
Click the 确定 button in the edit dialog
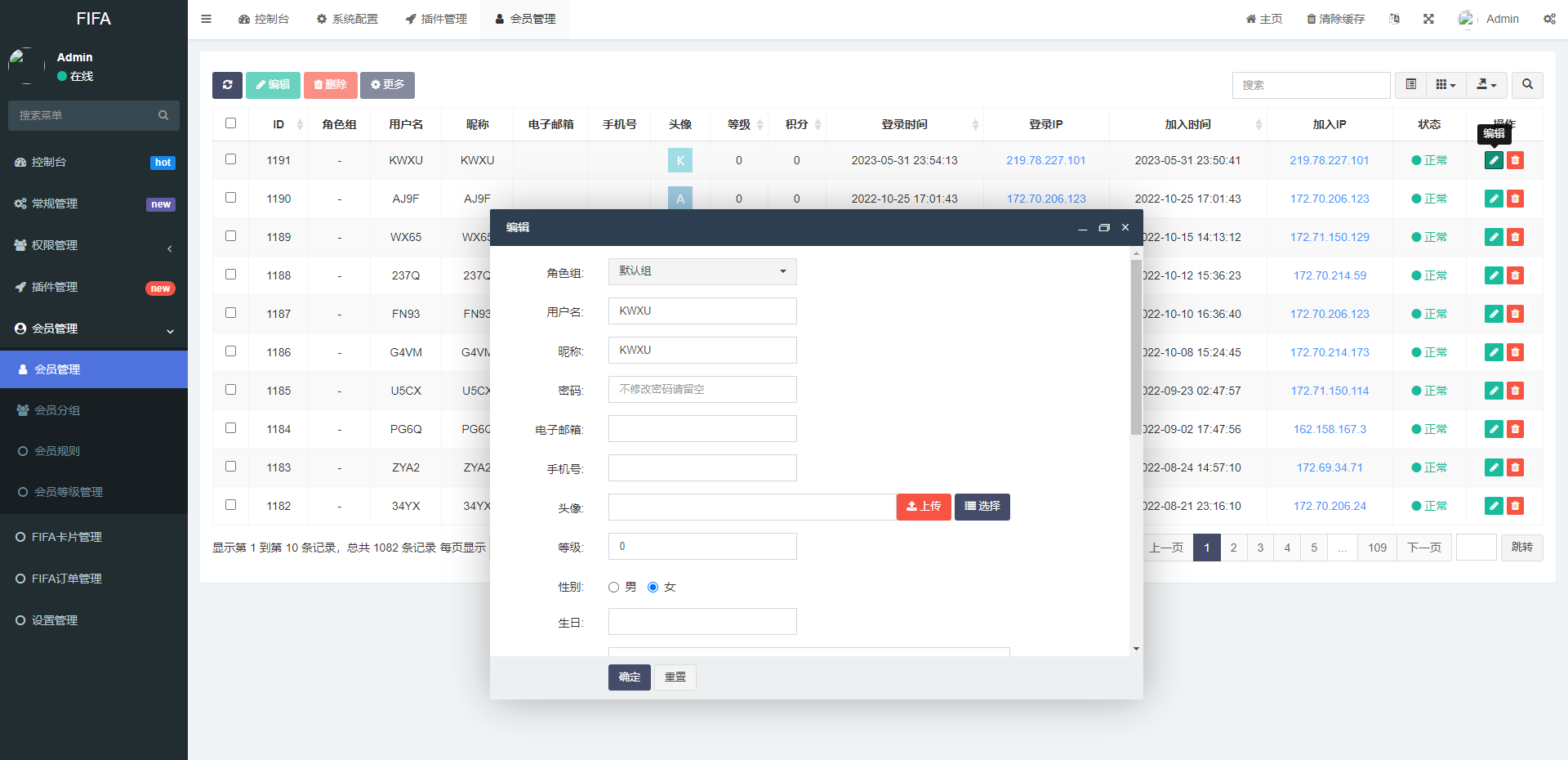point(630,677)
